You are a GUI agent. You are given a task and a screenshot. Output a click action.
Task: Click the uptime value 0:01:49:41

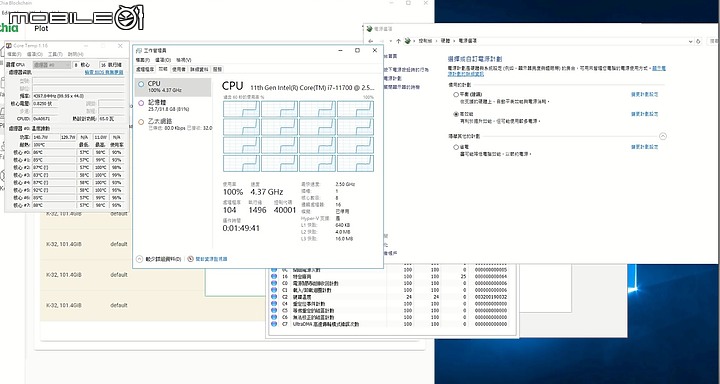coord(241,228)
